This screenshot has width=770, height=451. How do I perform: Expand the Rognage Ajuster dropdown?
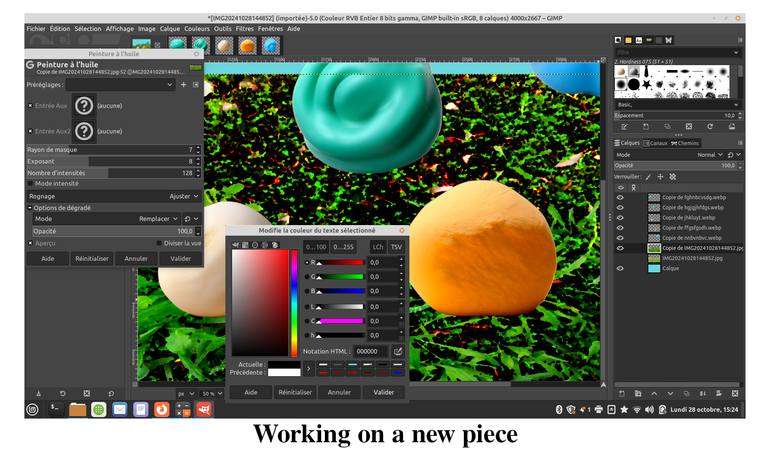click(184, 196)
